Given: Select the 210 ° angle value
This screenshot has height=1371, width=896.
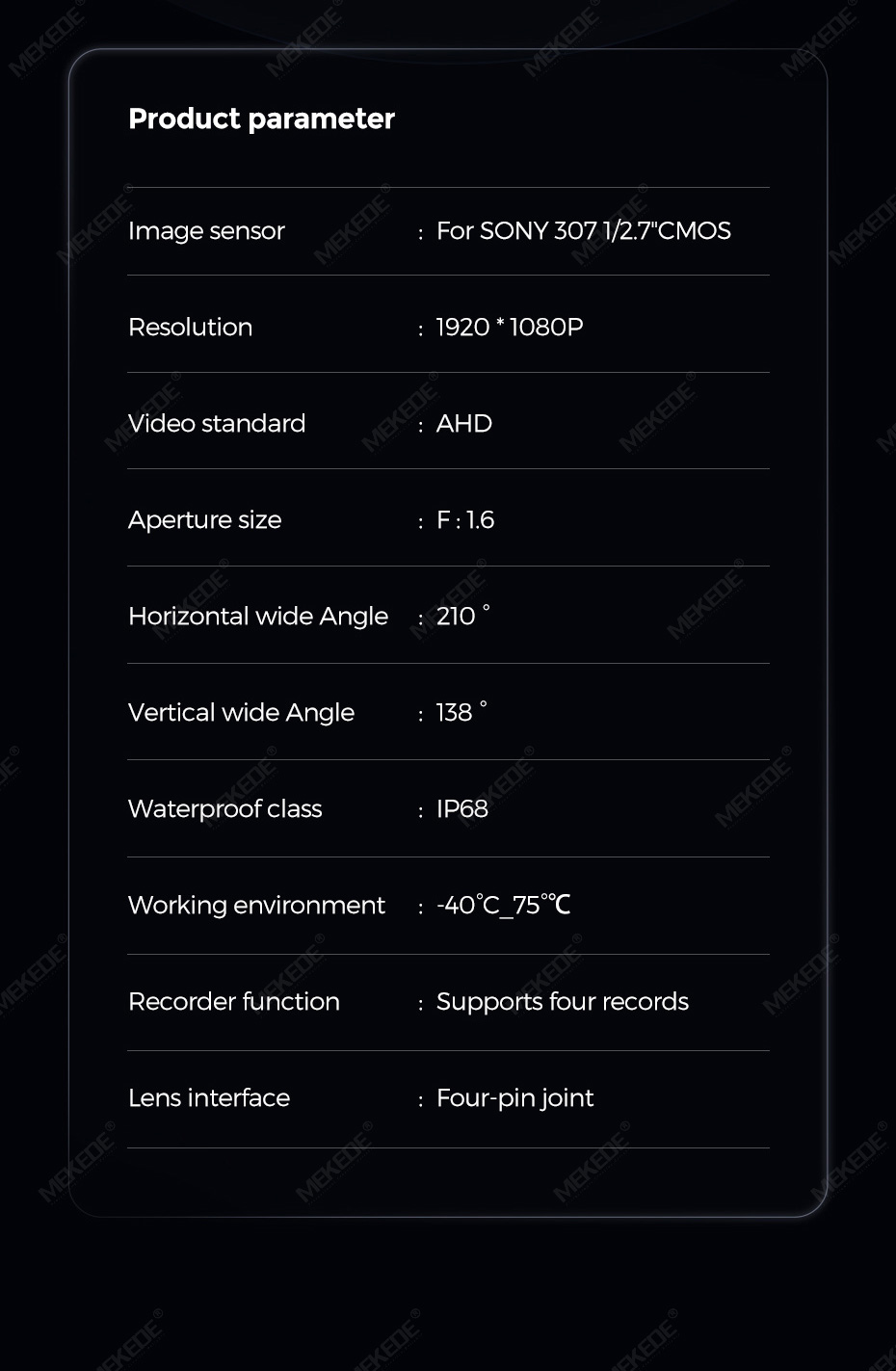Looking at the screenshot, I should 462,617.
